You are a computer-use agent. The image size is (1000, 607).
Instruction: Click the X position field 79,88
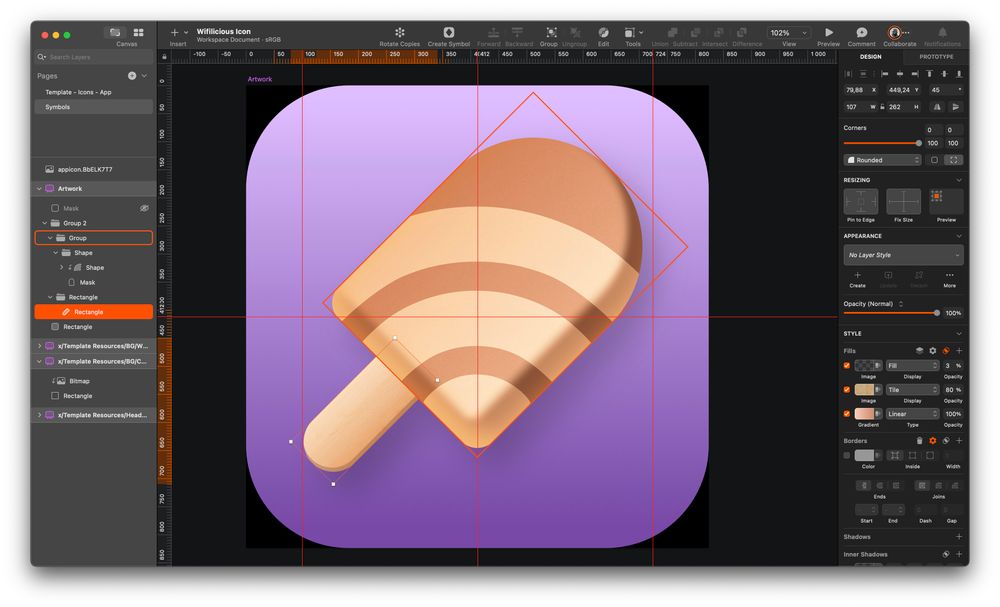pyautogui.click(x=862, y=90)
